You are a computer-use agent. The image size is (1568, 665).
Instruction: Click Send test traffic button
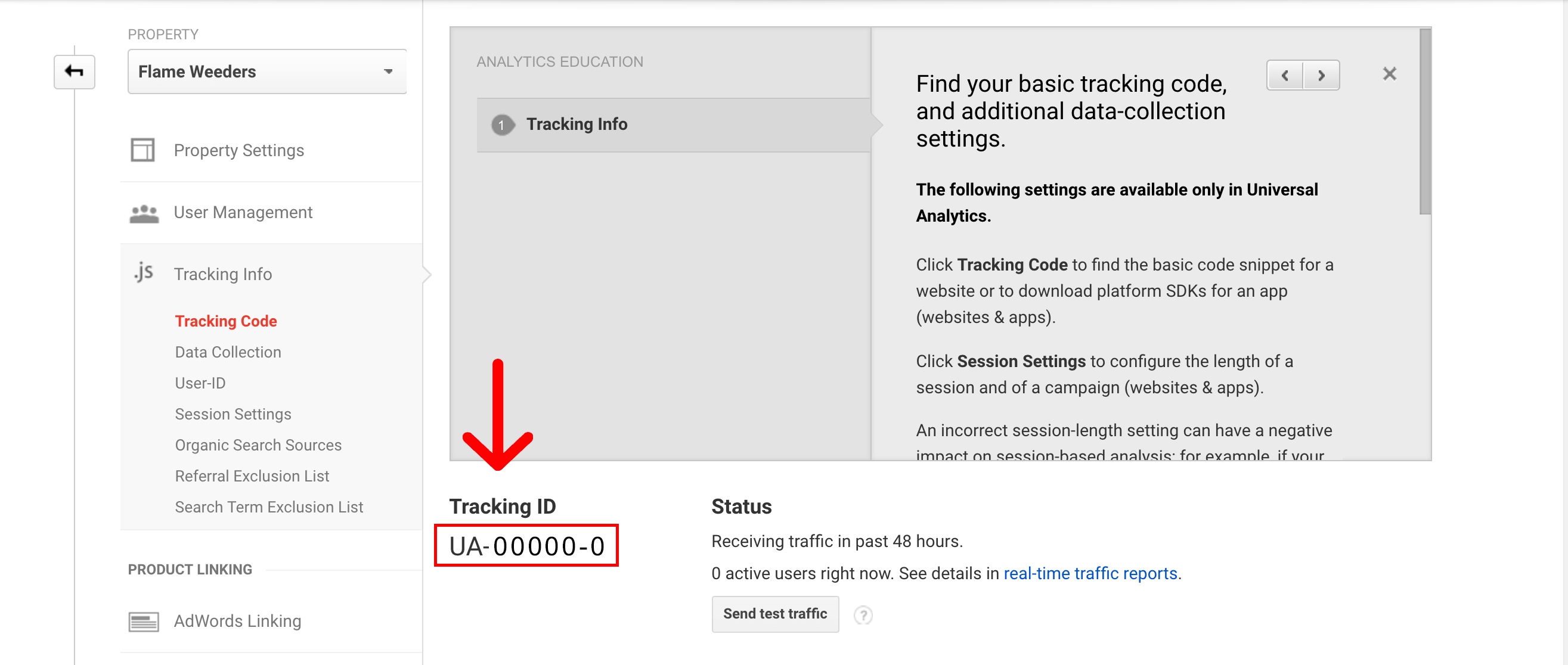(774, 614)
